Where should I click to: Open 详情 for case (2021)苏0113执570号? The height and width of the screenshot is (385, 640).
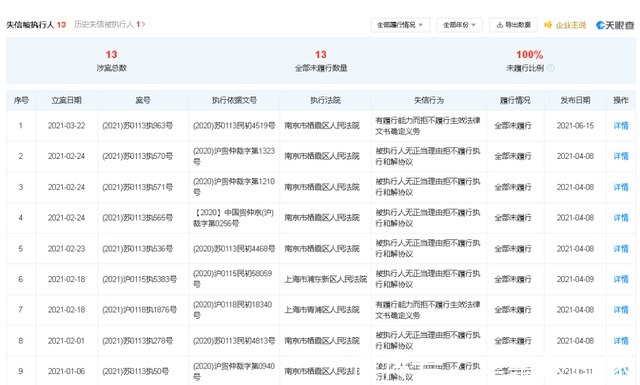click(621, 156)
